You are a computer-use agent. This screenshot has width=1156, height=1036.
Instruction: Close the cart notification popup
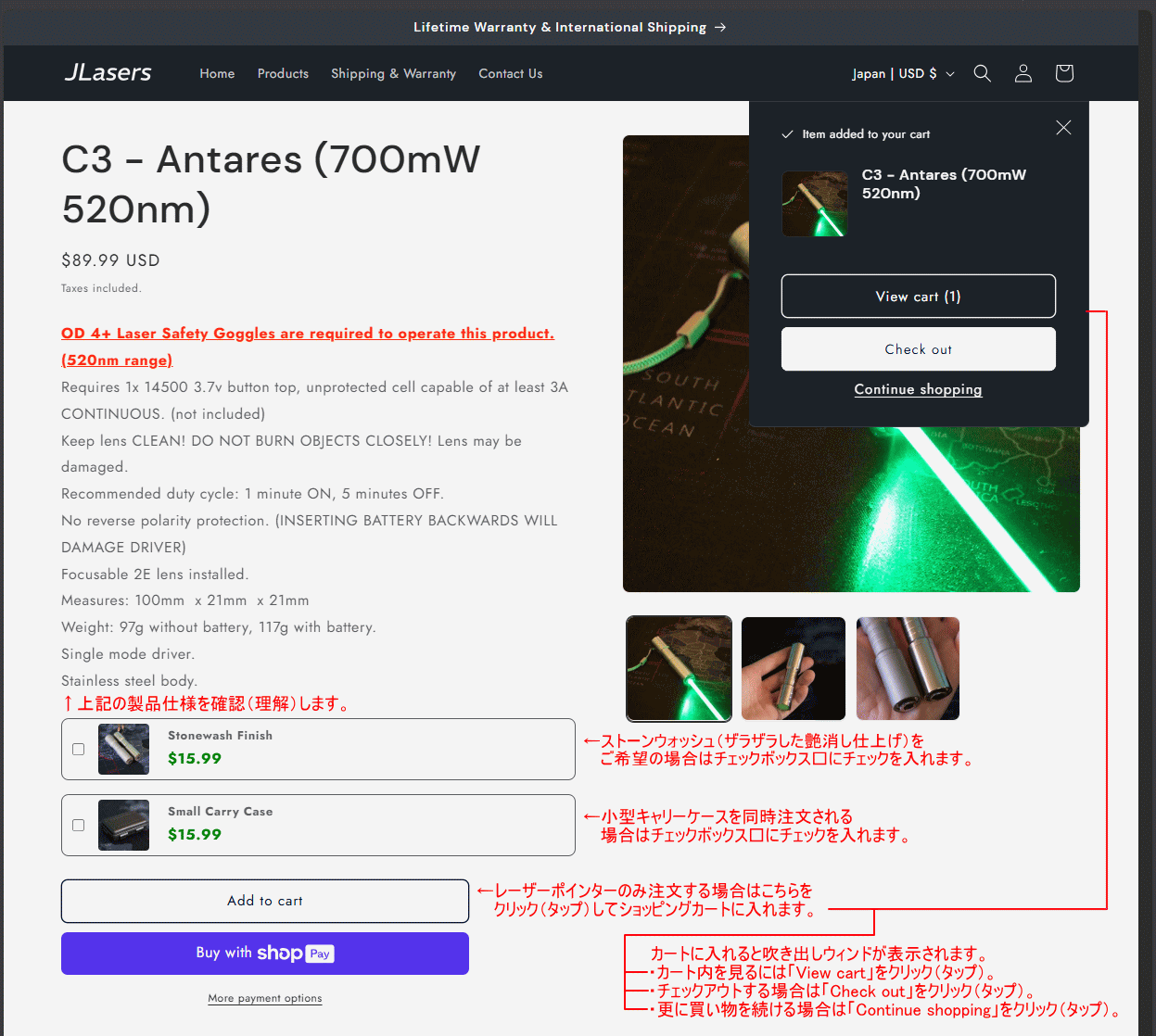pos(1063,128)
